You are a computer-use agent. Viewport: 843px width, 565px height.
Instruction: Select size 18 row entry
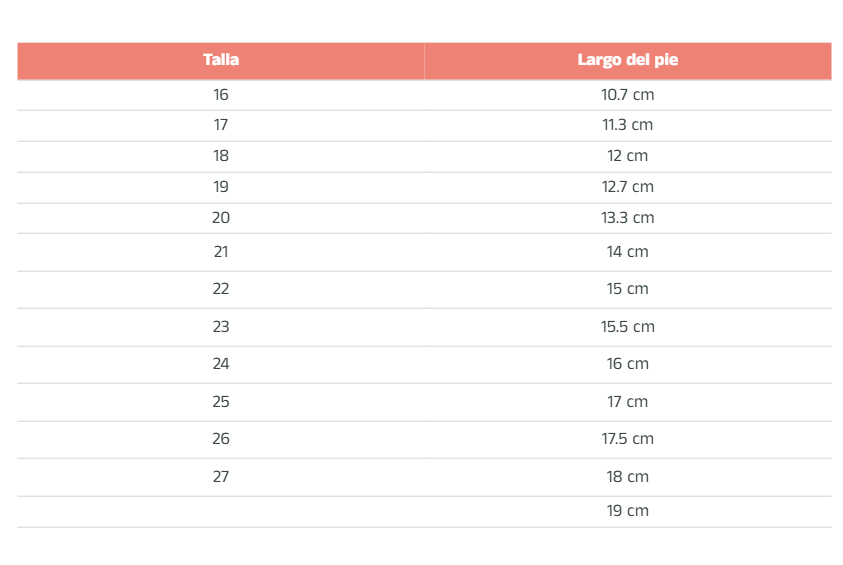pyautogui.click(x=221, y=156)
